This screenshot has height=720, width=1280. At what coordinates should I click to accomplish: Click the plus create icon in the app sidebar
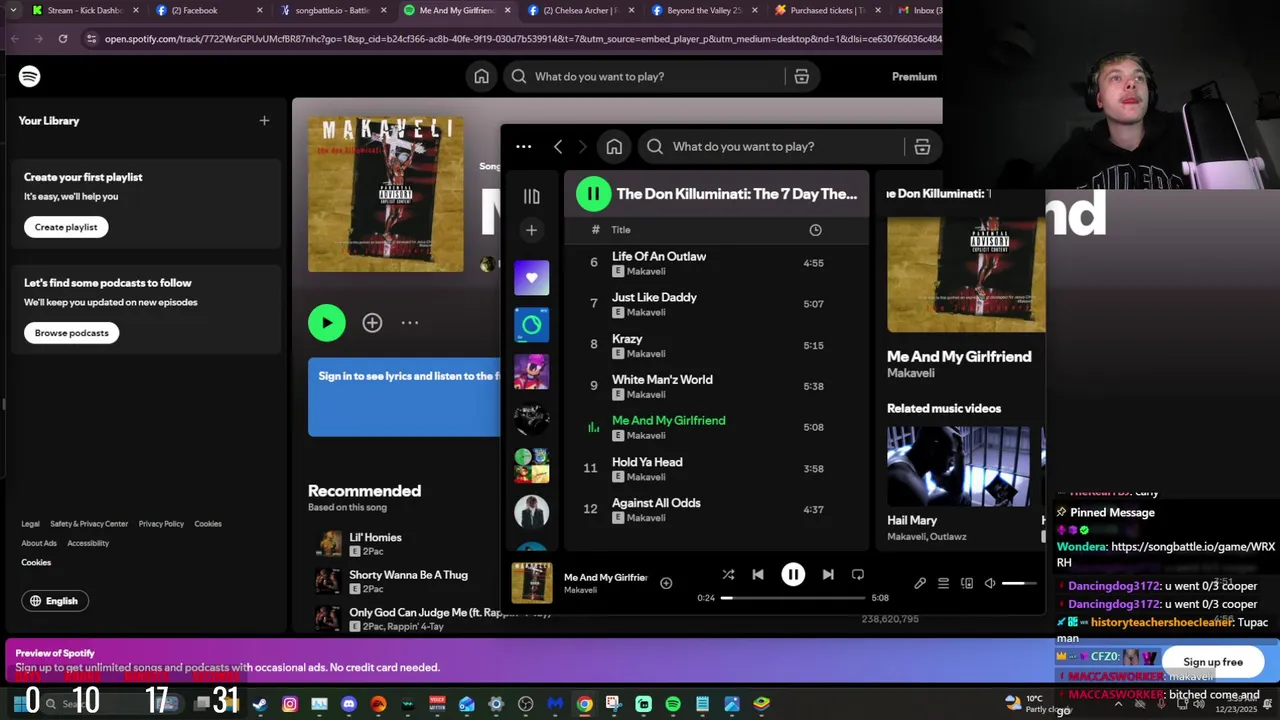click(531, 230)
